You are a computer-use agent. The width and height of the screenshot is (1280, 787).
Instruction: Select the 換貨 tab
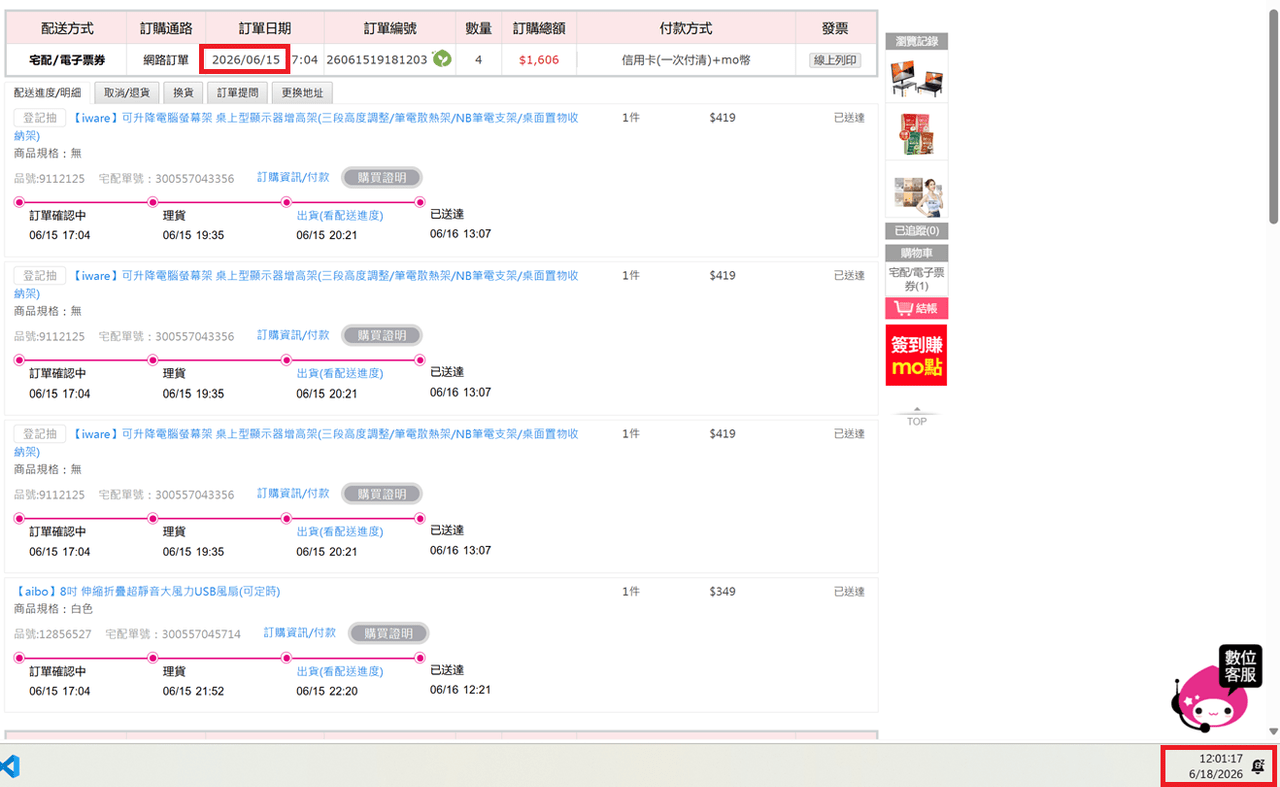tap(183, 93)
